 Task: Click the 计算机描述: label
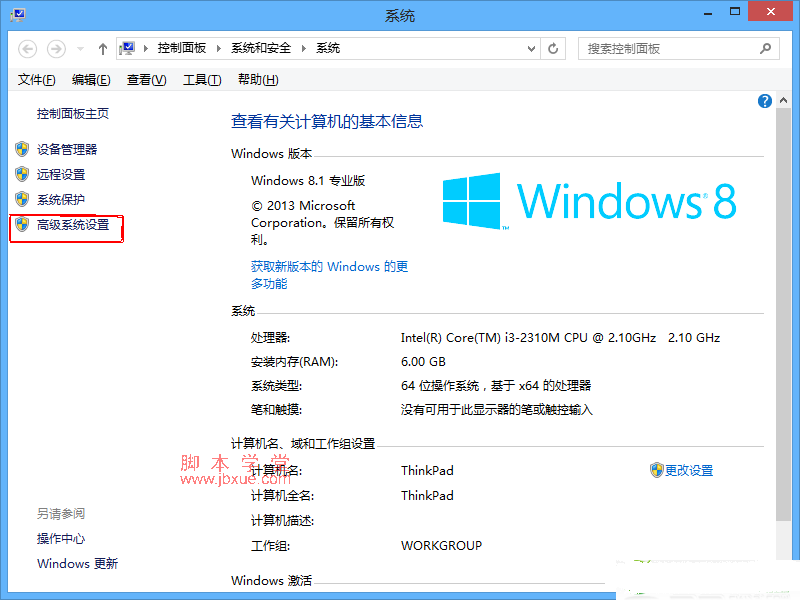[x=282, y=520]
